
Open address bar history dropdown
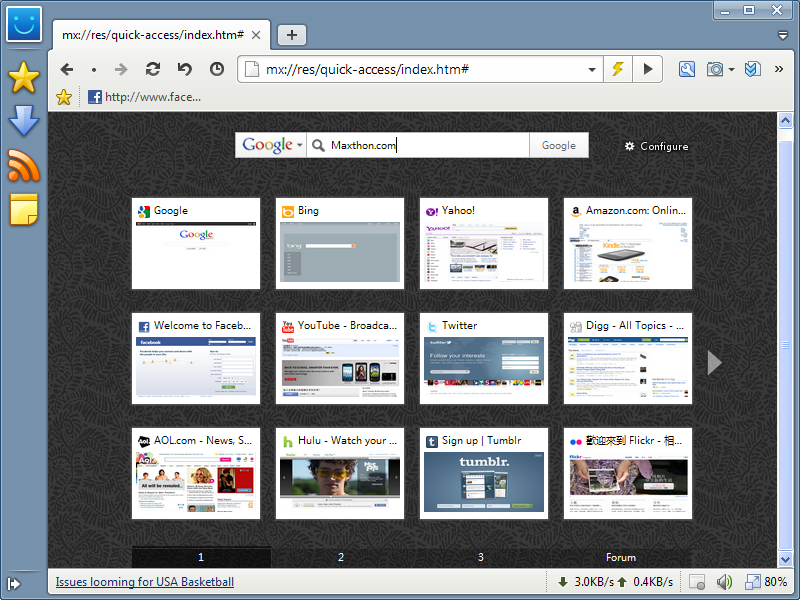592,69
